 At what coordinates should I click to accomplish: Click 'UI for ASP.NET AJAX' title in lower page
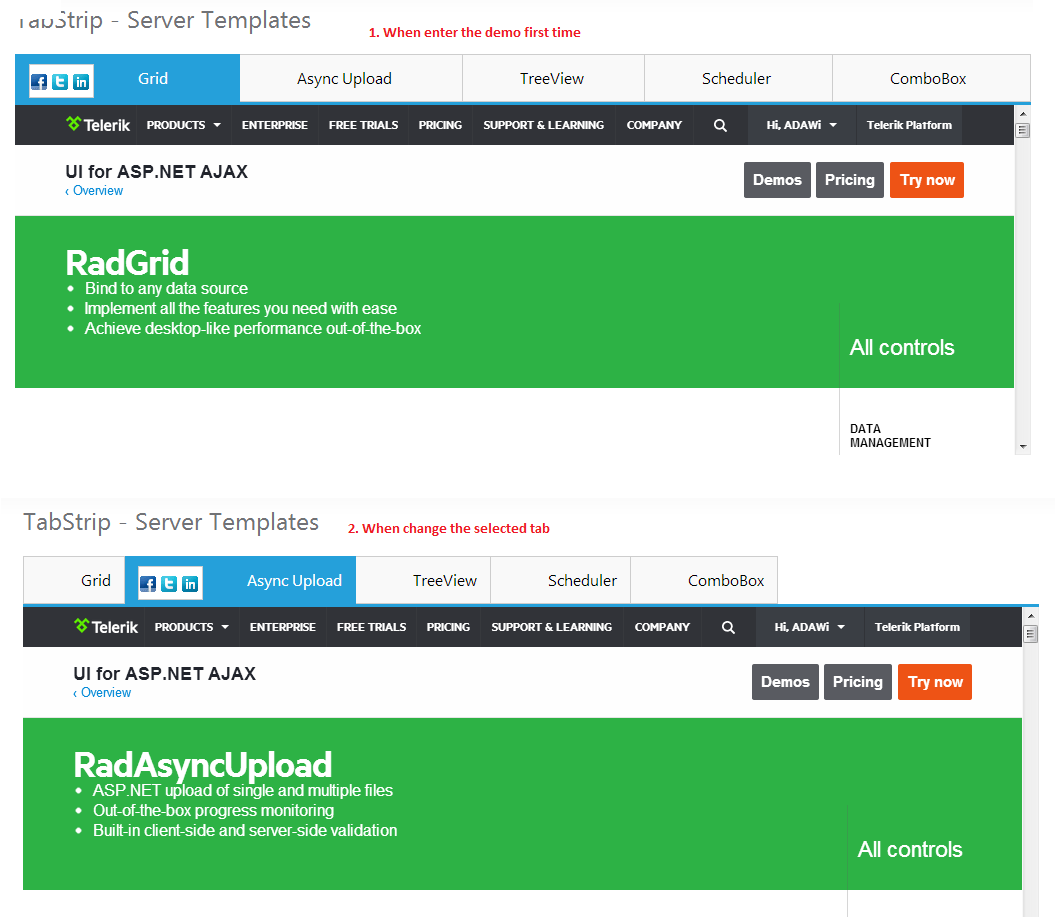coord(165,673)
